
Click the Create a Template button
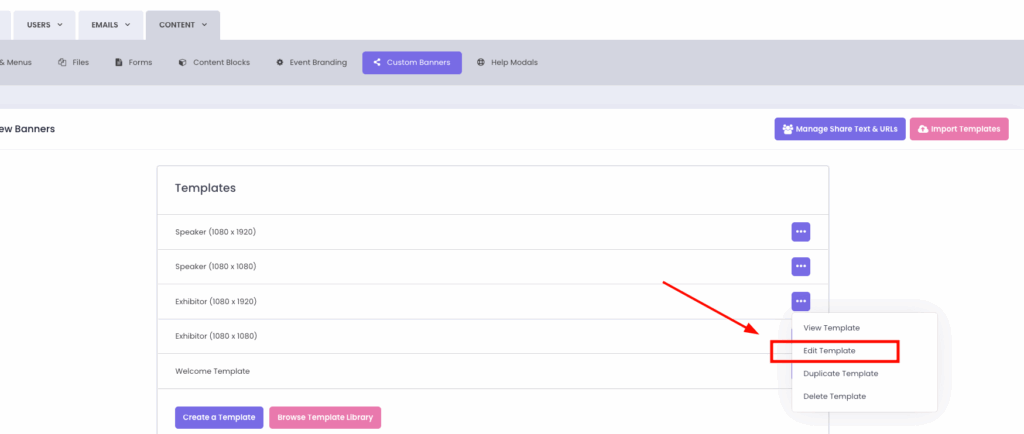219,417
